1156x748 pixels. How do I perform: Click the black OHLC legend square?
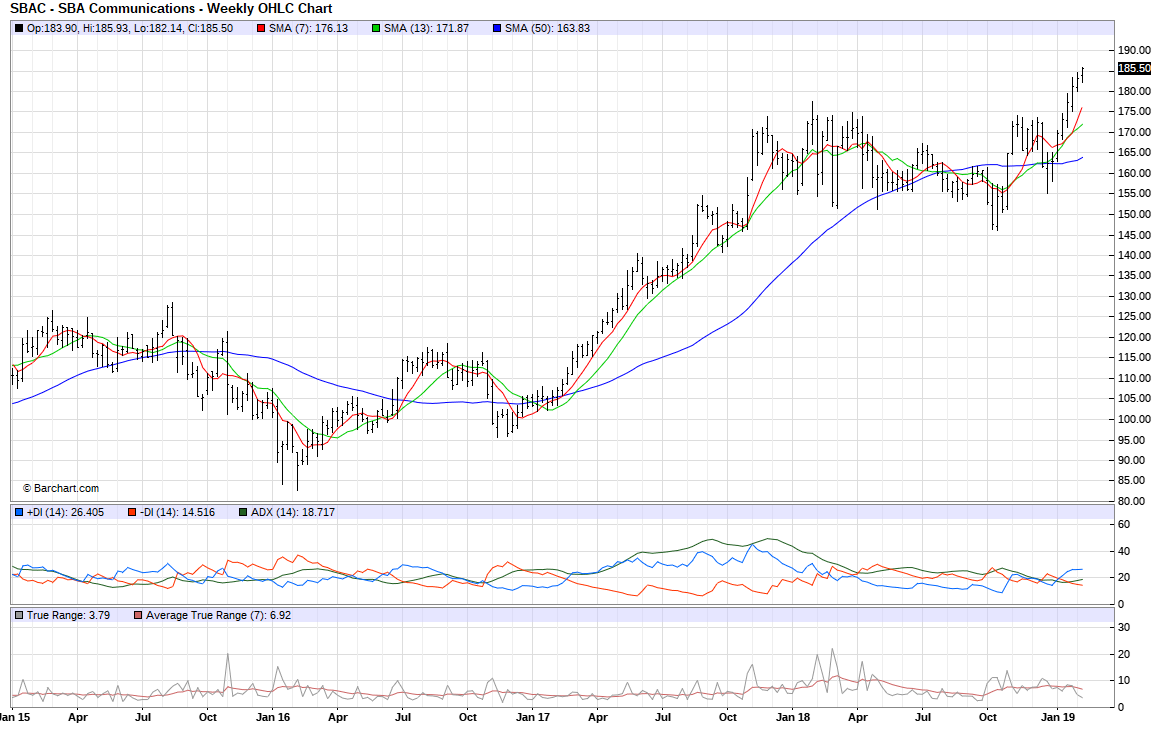(x=19, y=28)
